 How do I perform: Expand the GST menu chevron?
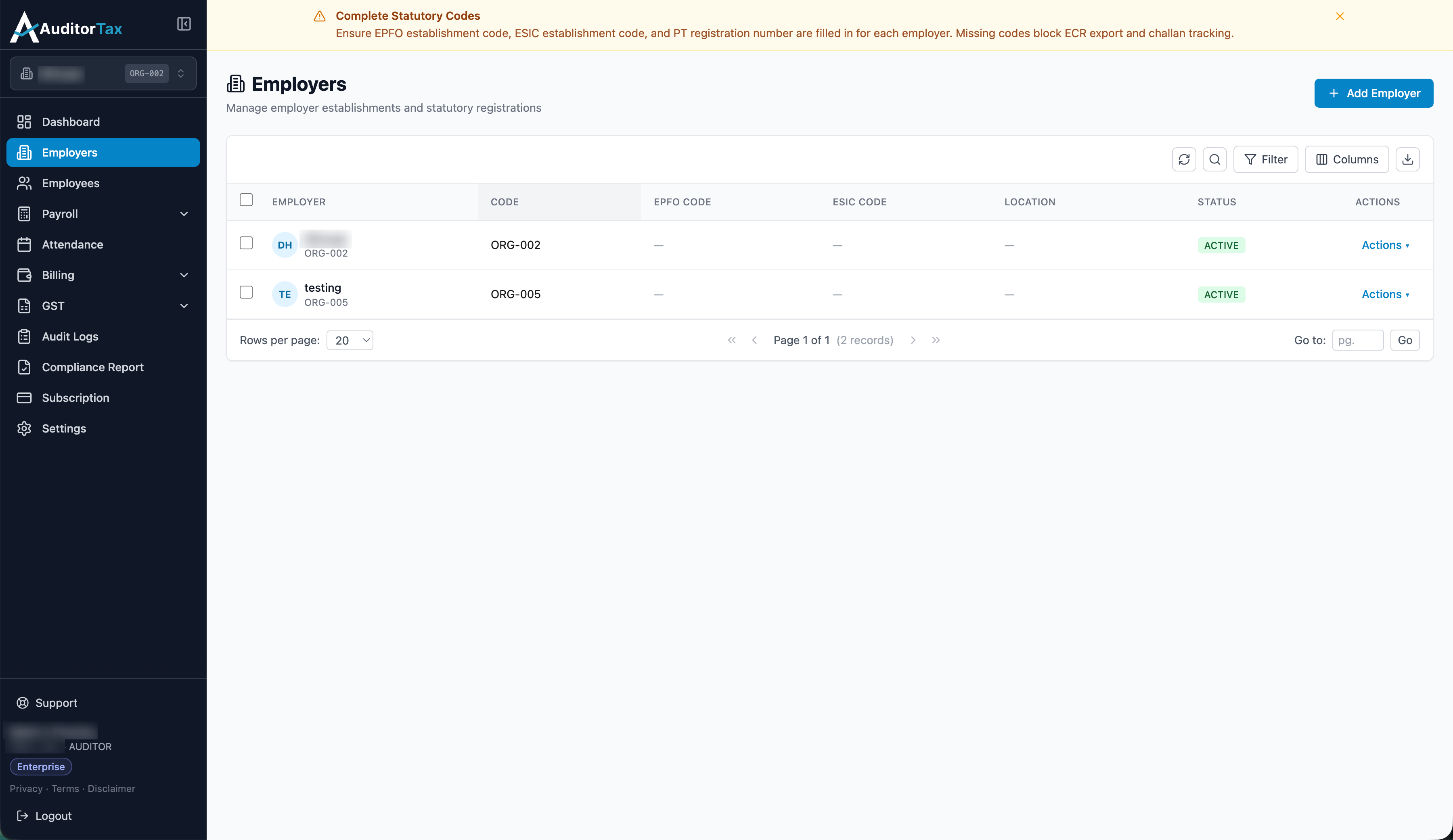pyautogui.click(x=184, y=305)
